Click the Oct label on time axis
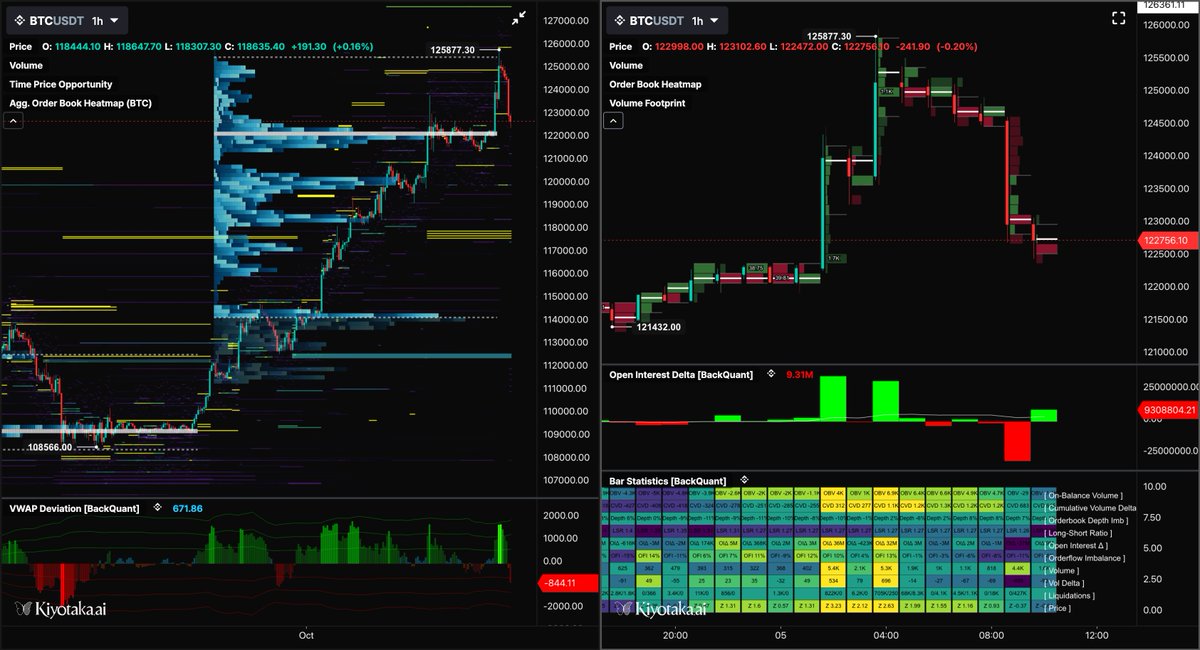The height and width of the screenshot is (650, 1200). 307,634
